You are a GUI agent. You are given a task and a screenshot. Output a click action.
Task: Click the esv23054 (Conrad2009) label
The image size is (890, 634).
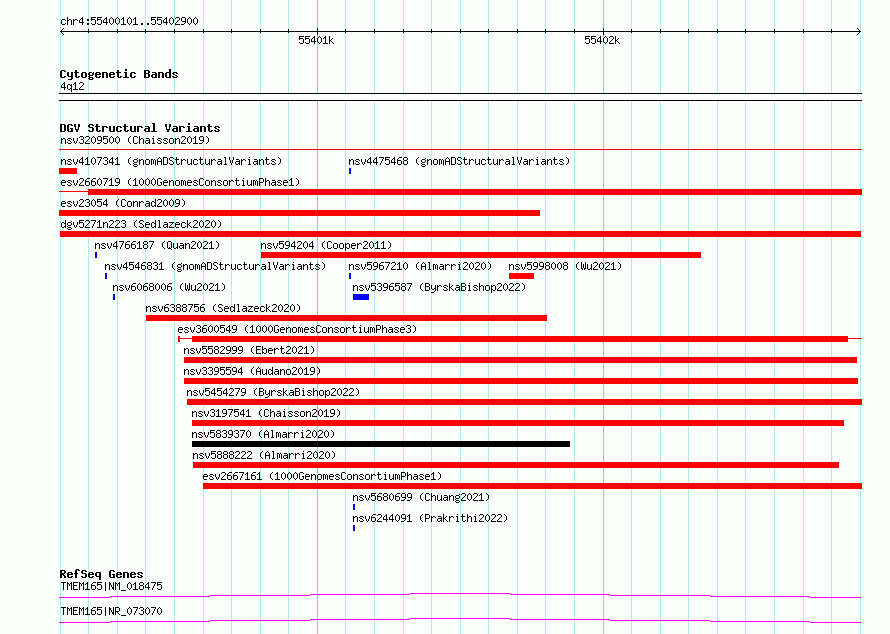123,203
